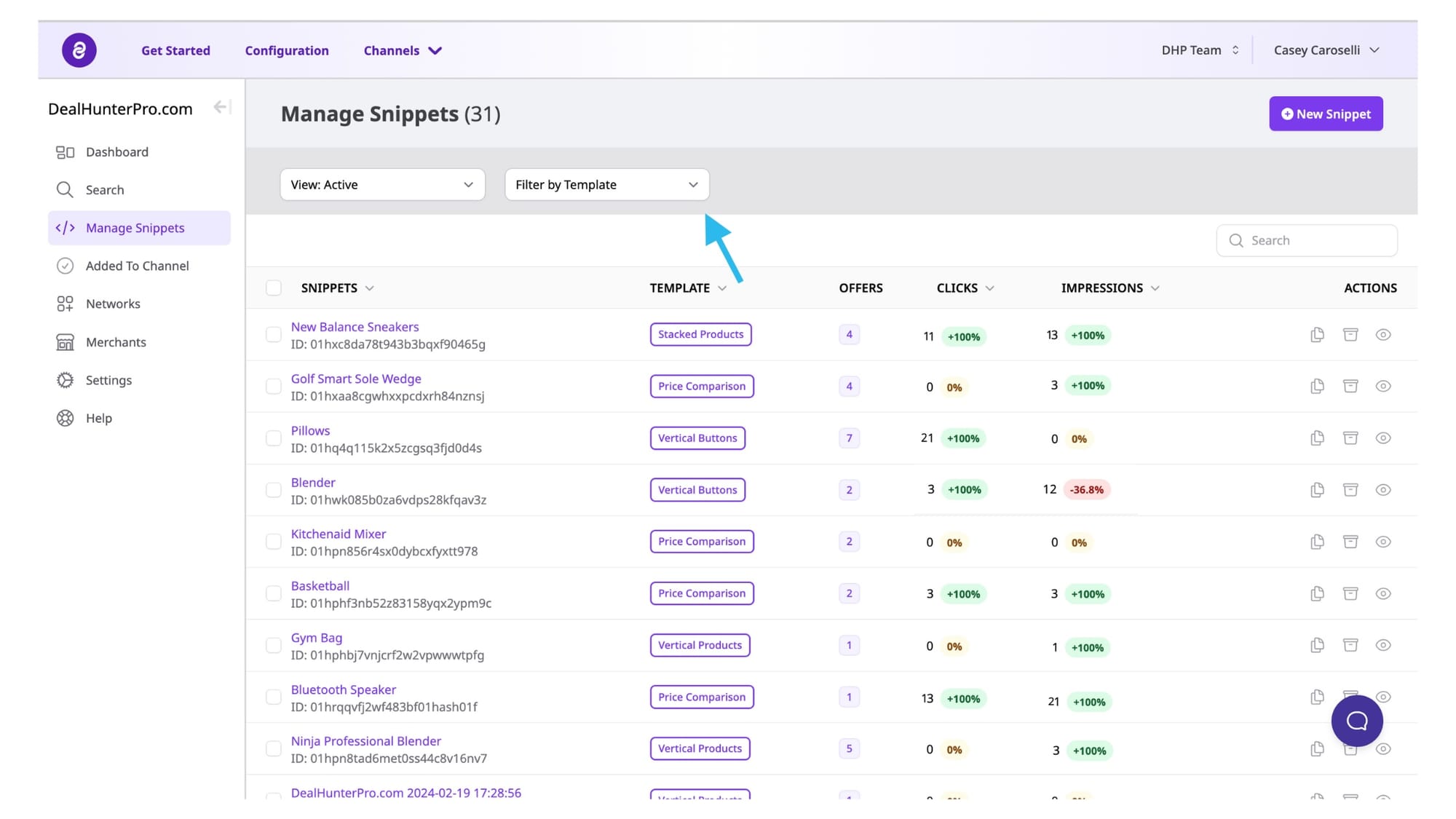Viewport: 1456px width, 819px height.
Task: Open the View: Active dropdown
Action: [382, 185]
